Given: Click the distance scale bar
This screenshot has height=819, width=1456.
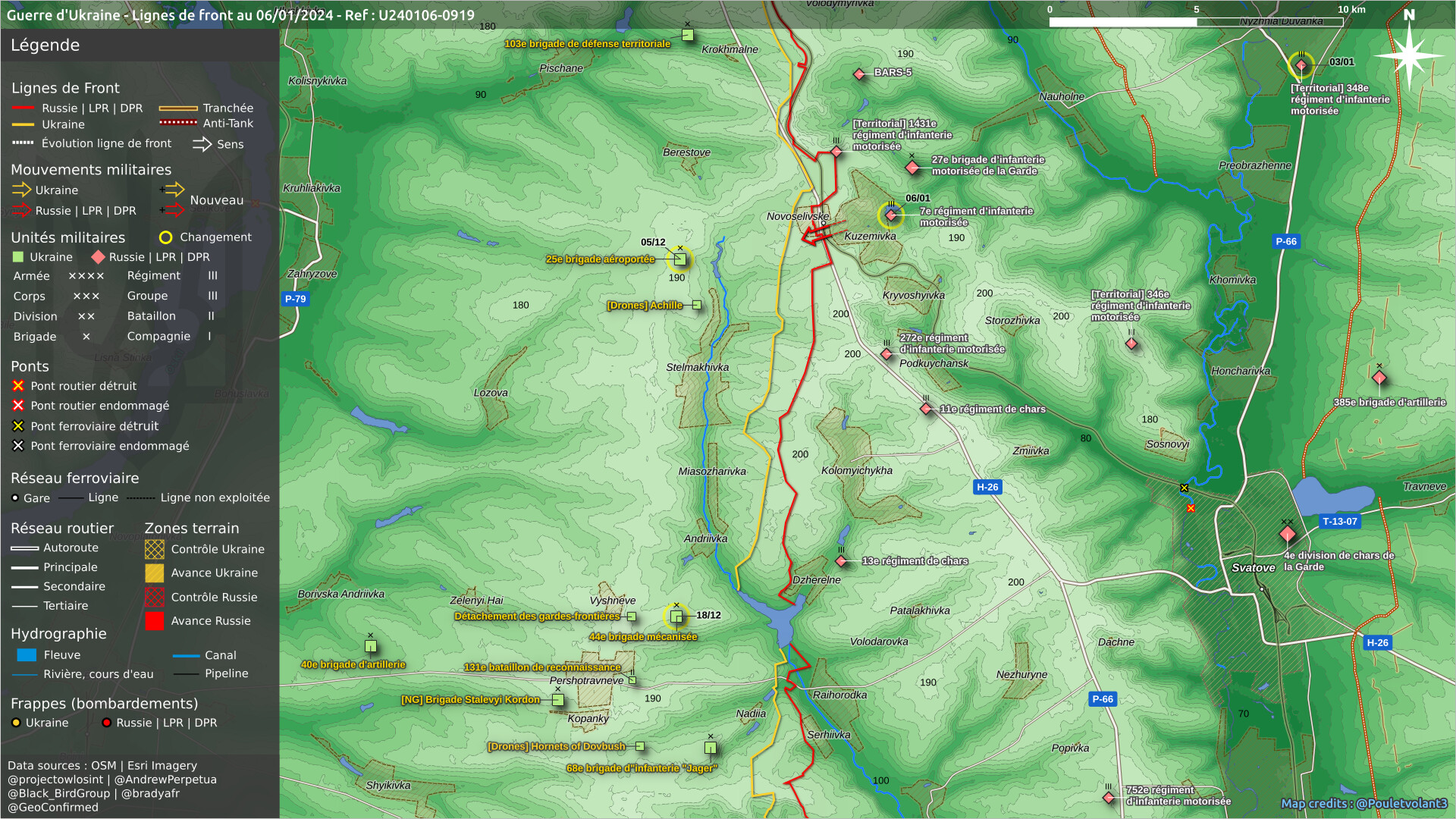Looking at the screenshot, I should click(1196, 22).
